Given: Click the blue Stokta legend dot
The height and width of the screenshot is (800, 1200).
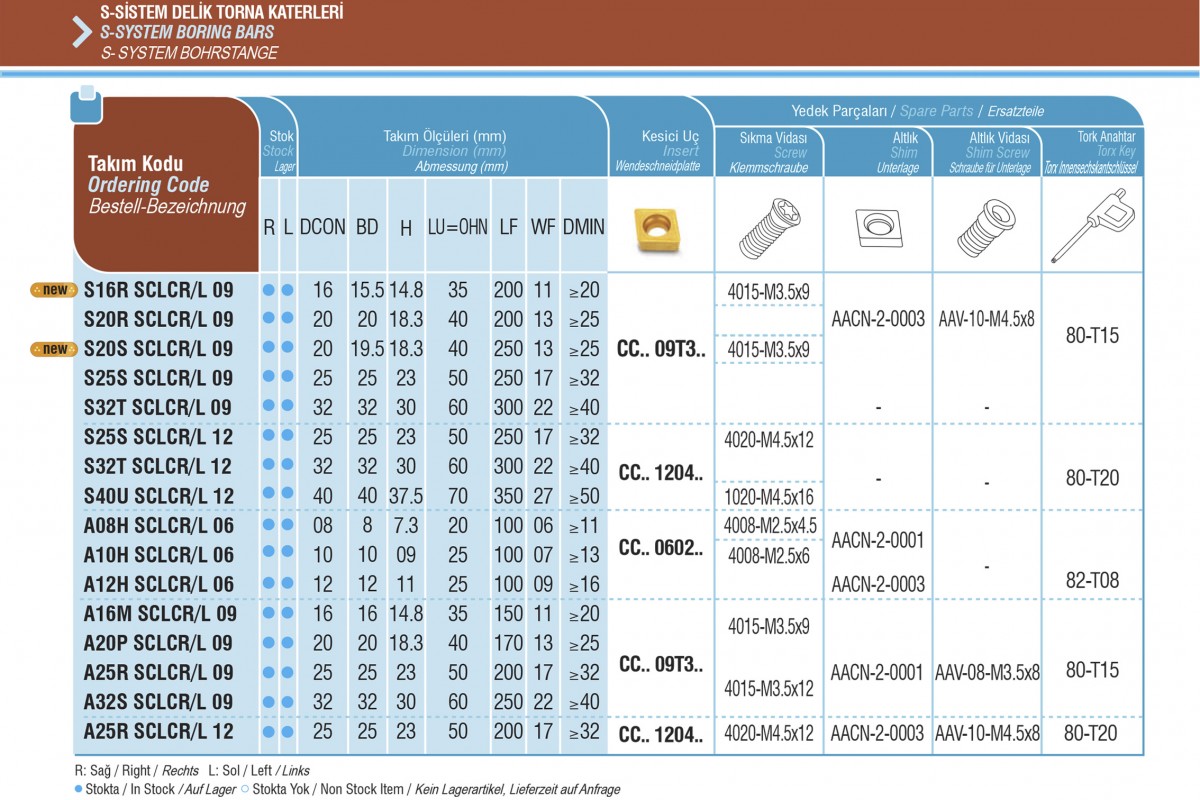Looking at the screenshot, I should 79,789.
